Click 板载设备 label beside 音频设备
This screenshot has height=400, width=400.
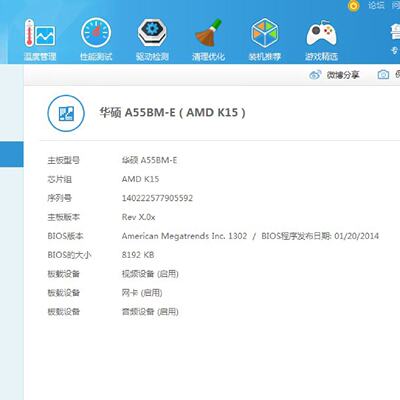click(64, 312)
